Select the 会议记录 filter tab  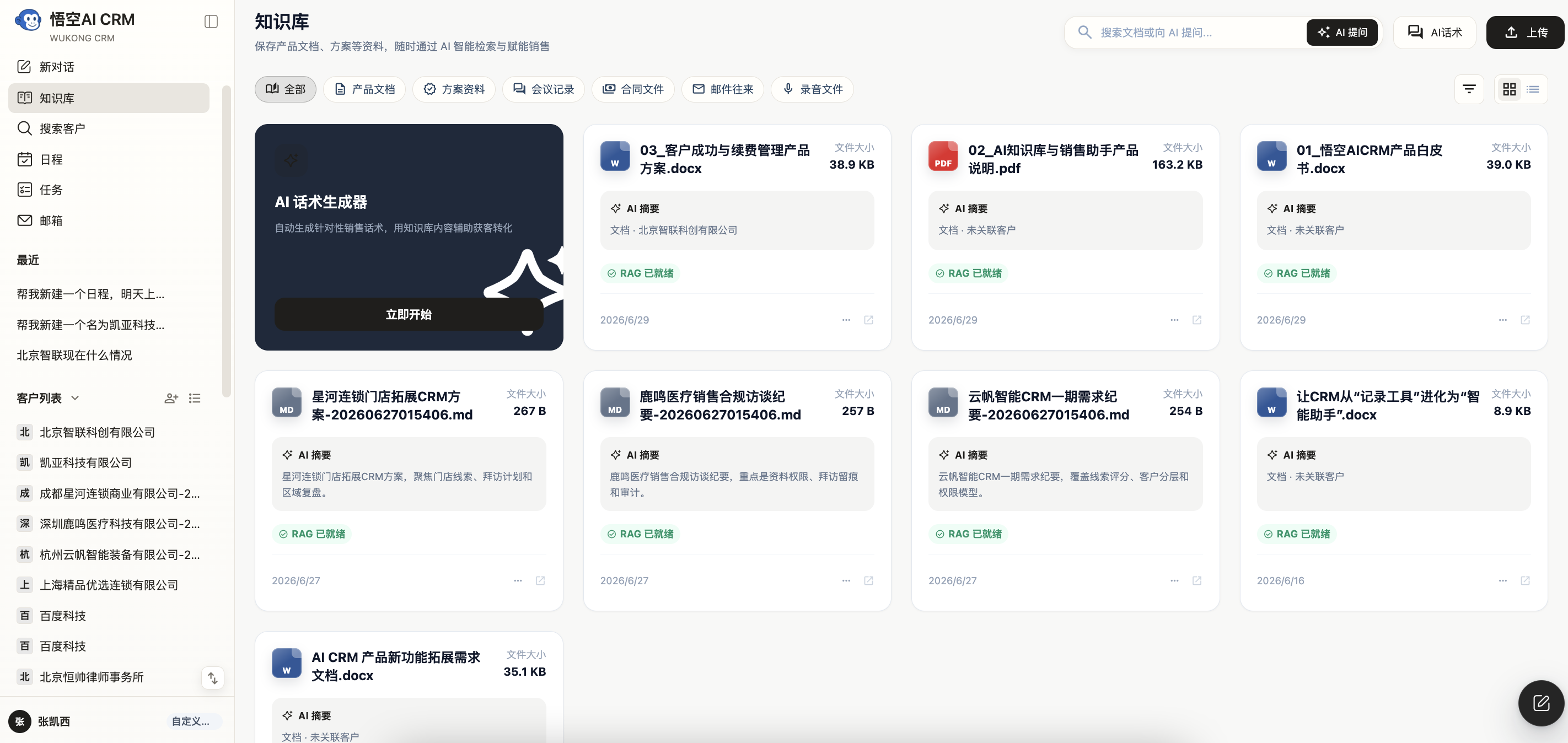(x=543, y=89)
